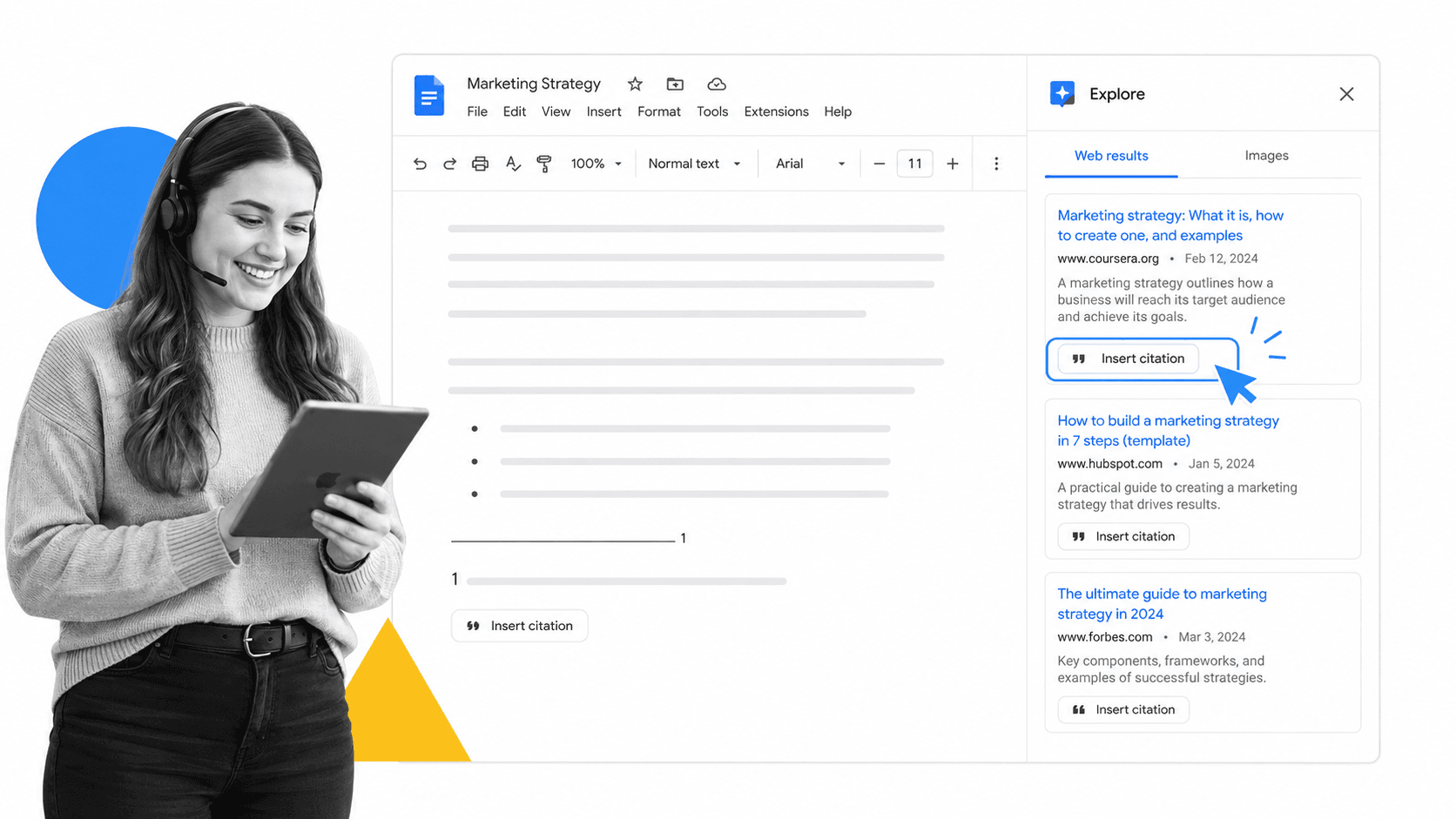Open the View menu

[556, 111]
